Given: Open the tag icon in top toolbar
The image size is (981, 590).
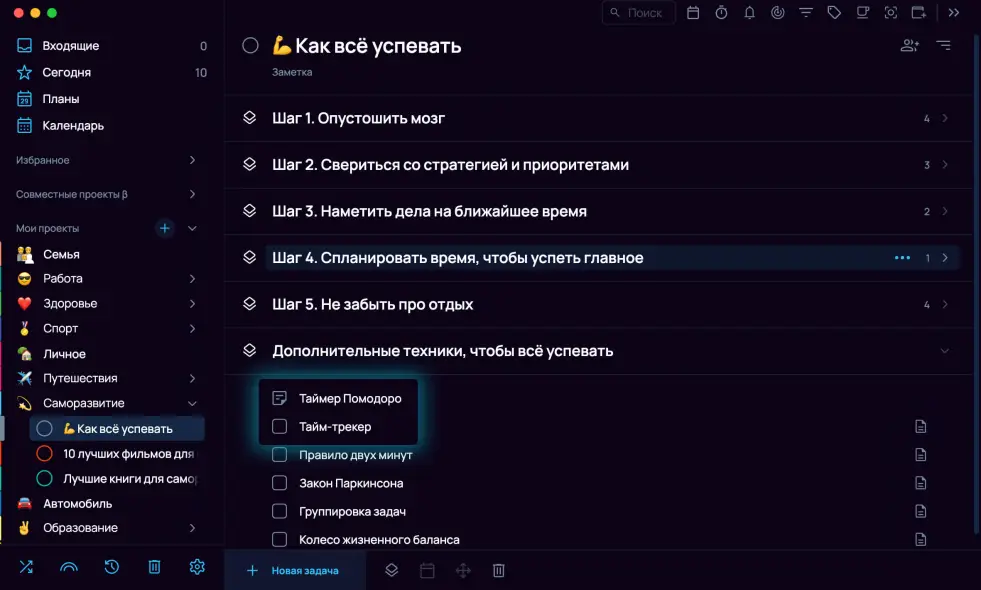Looking at the screenshot, I should (834, 13).
